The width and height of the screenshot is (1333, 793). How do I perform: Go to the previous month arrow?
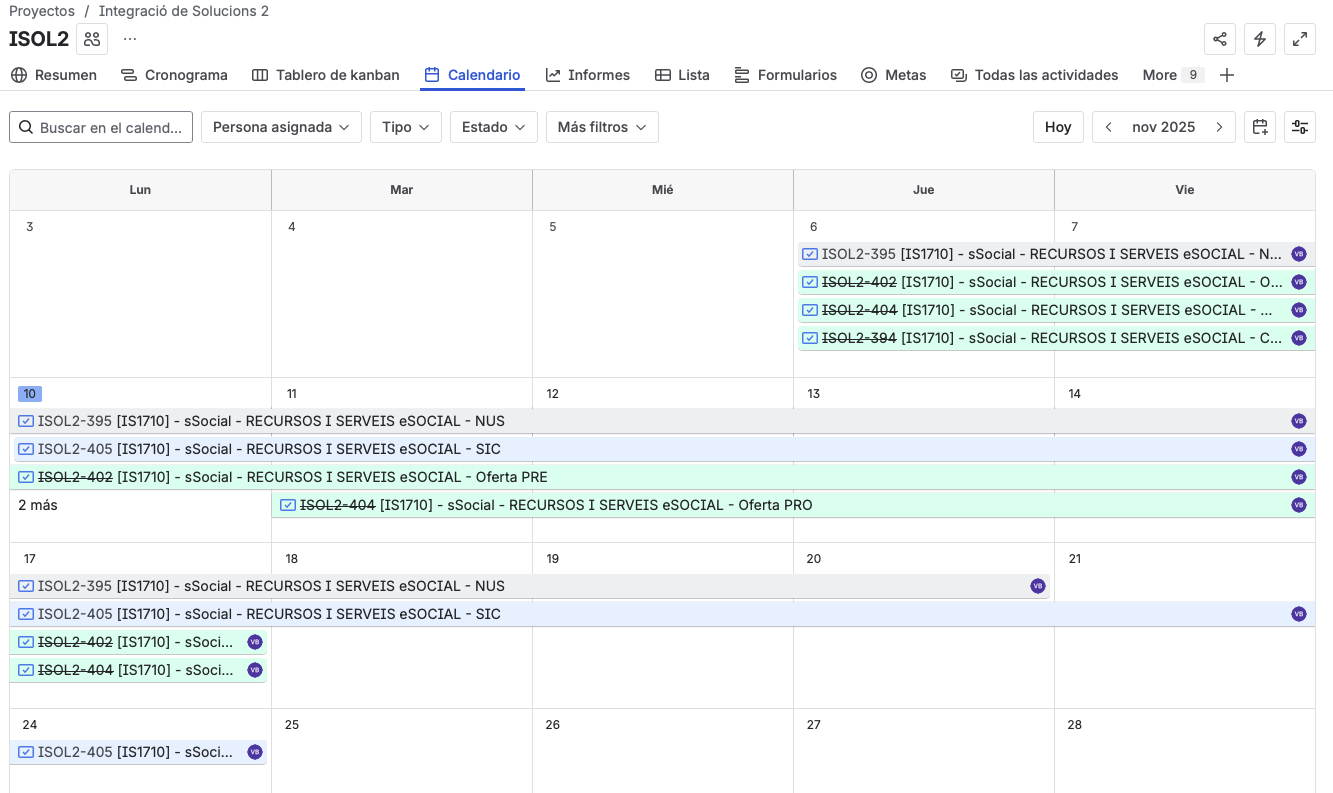pos(1109,127)
